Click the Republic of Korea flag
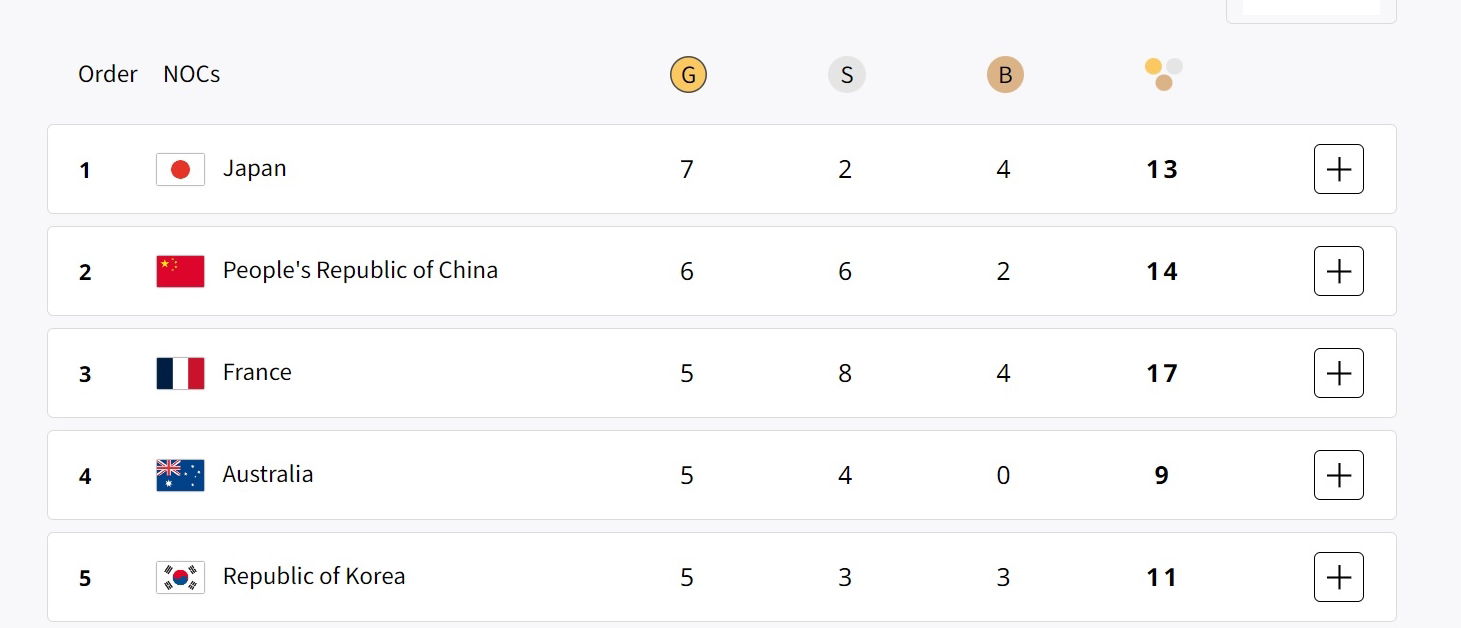Image resolution: width=1461 pixels, height=628 pixels. 180,578
